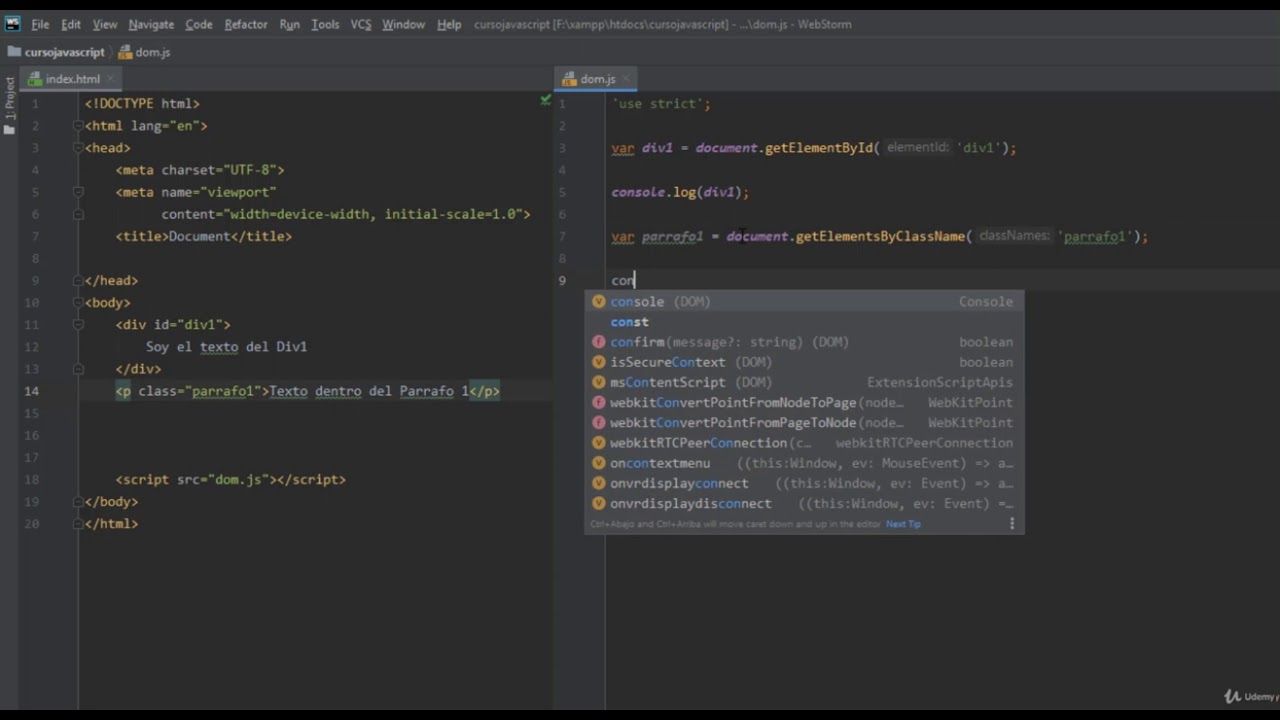The width and height of the screenshot is (1280, 720).
Task: Click the variable icon beside msContentScript
Action: pos(598,382)
